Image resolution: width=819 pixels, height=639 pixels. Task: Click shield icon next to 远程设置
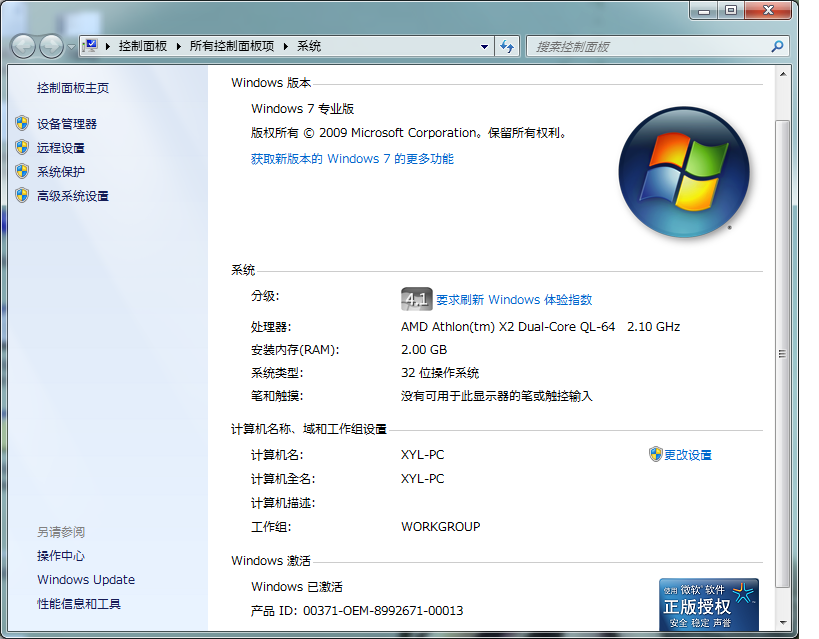pyautogui.click(x=22, y=147)
